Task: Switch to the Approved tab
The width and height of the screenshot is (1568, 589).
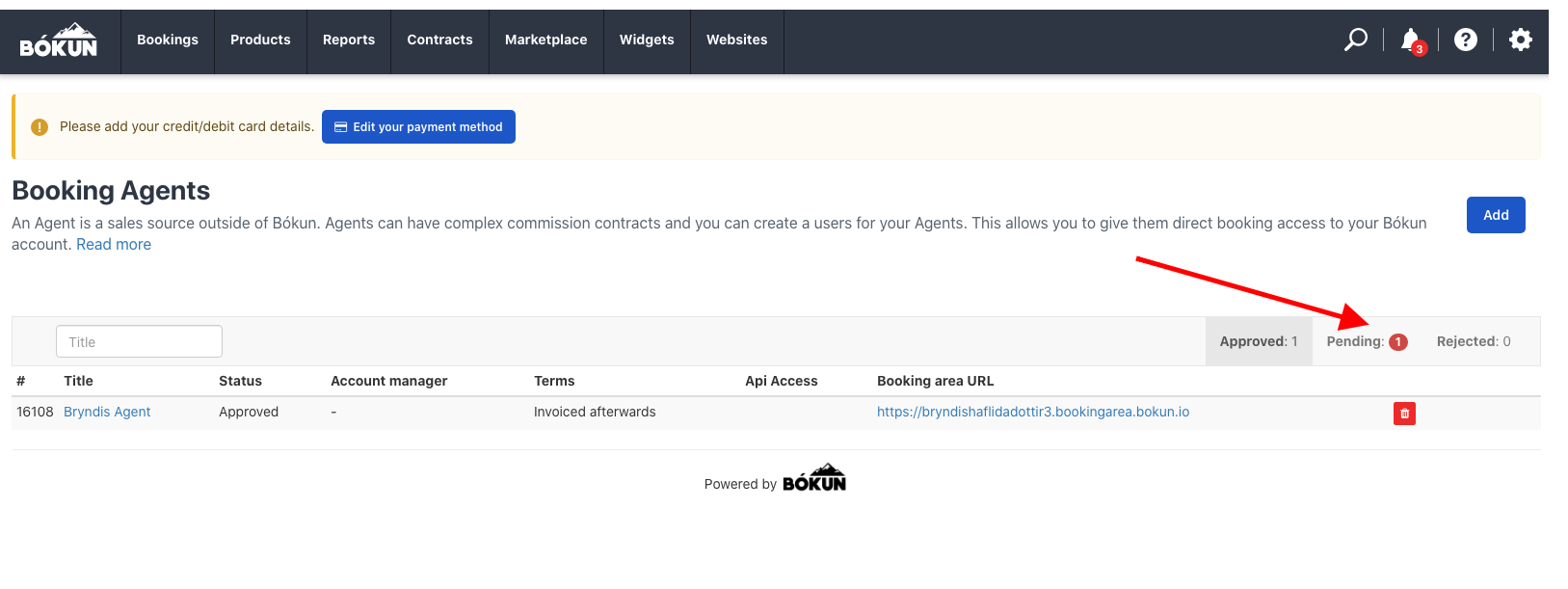Action: [1259, 341]
